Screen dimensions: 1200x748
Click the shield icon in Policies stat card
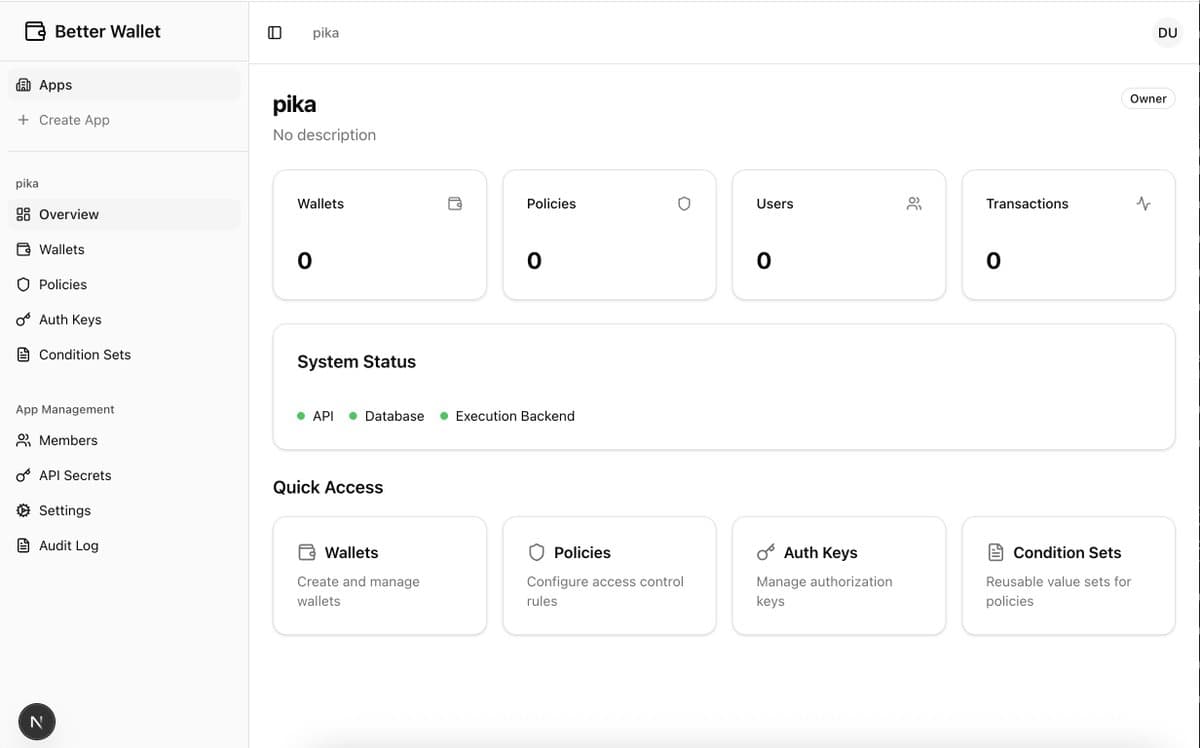(684, 204)
